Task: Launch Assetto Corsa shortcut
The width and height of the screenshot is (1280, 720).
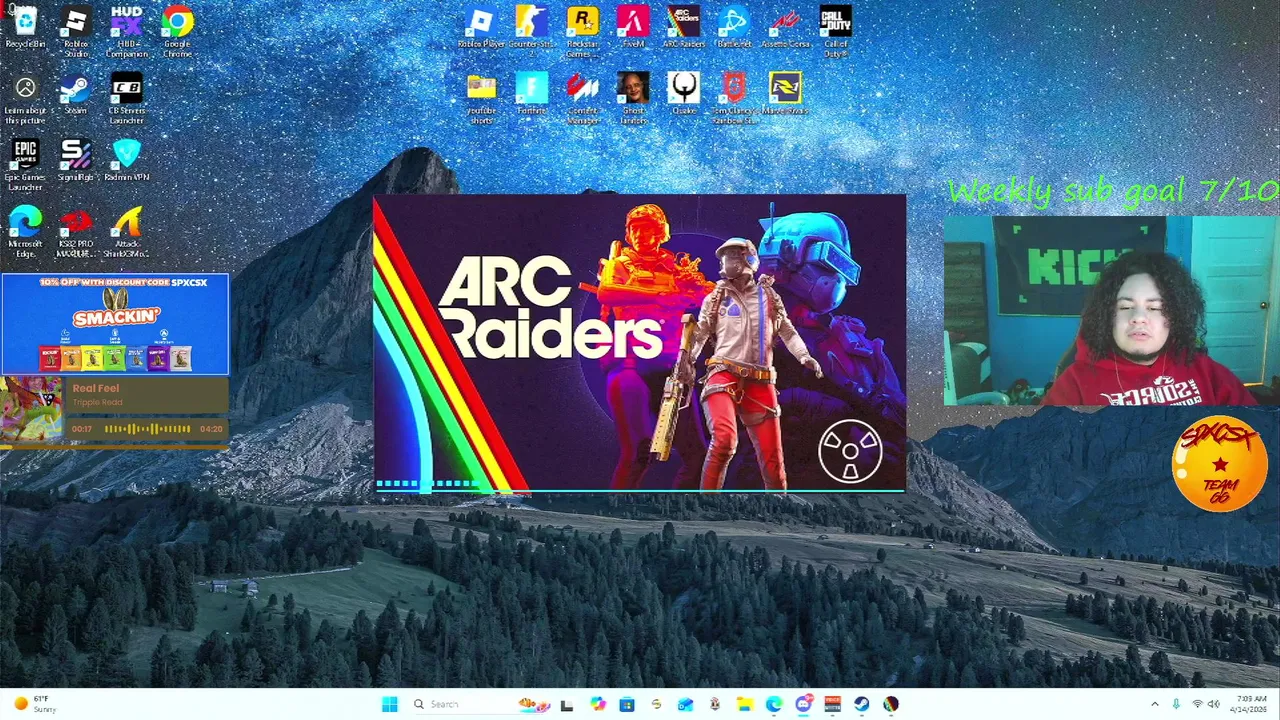Action: (785, 28)
